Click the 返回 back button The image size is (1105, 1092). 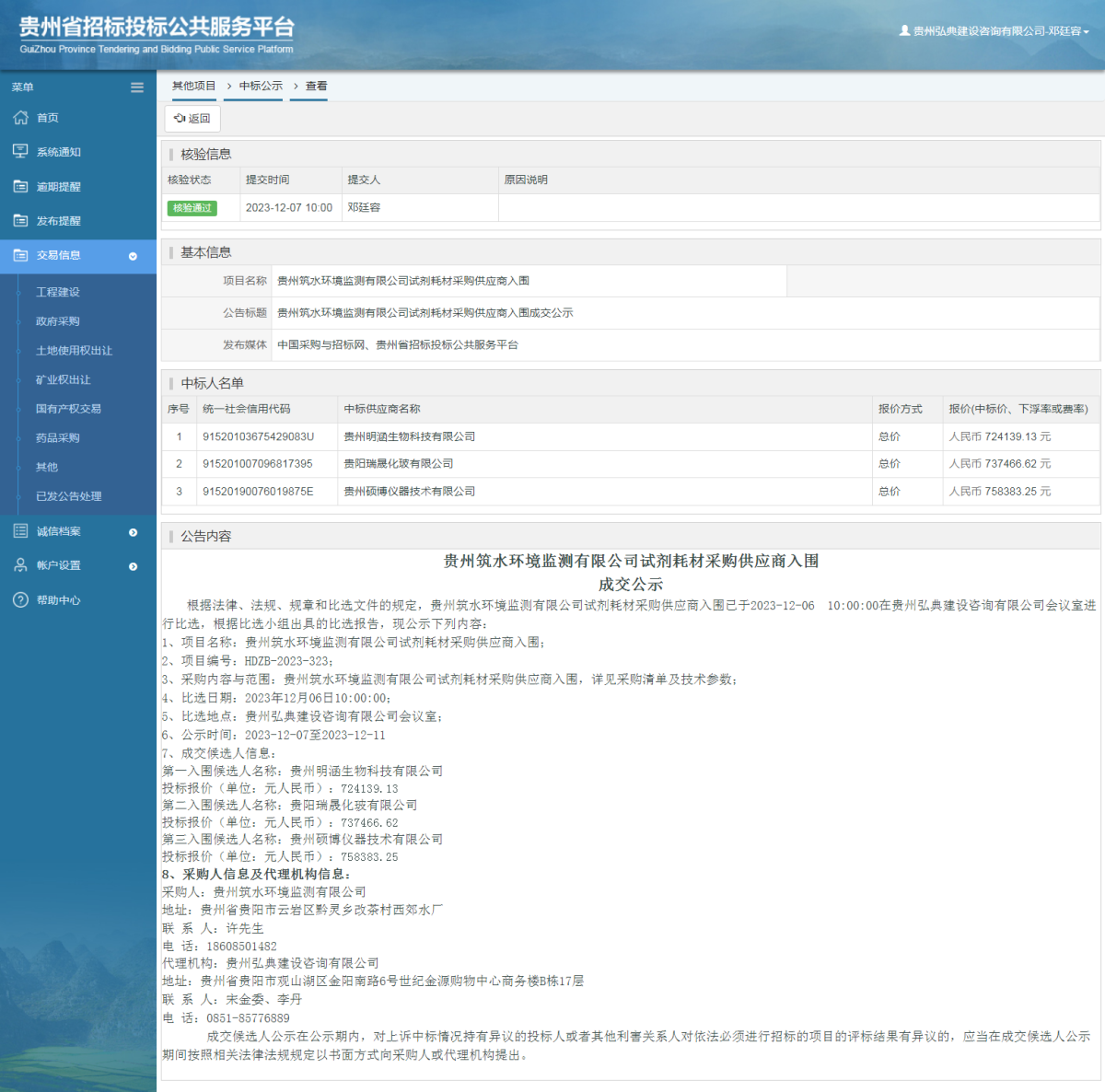pos(192,118)
